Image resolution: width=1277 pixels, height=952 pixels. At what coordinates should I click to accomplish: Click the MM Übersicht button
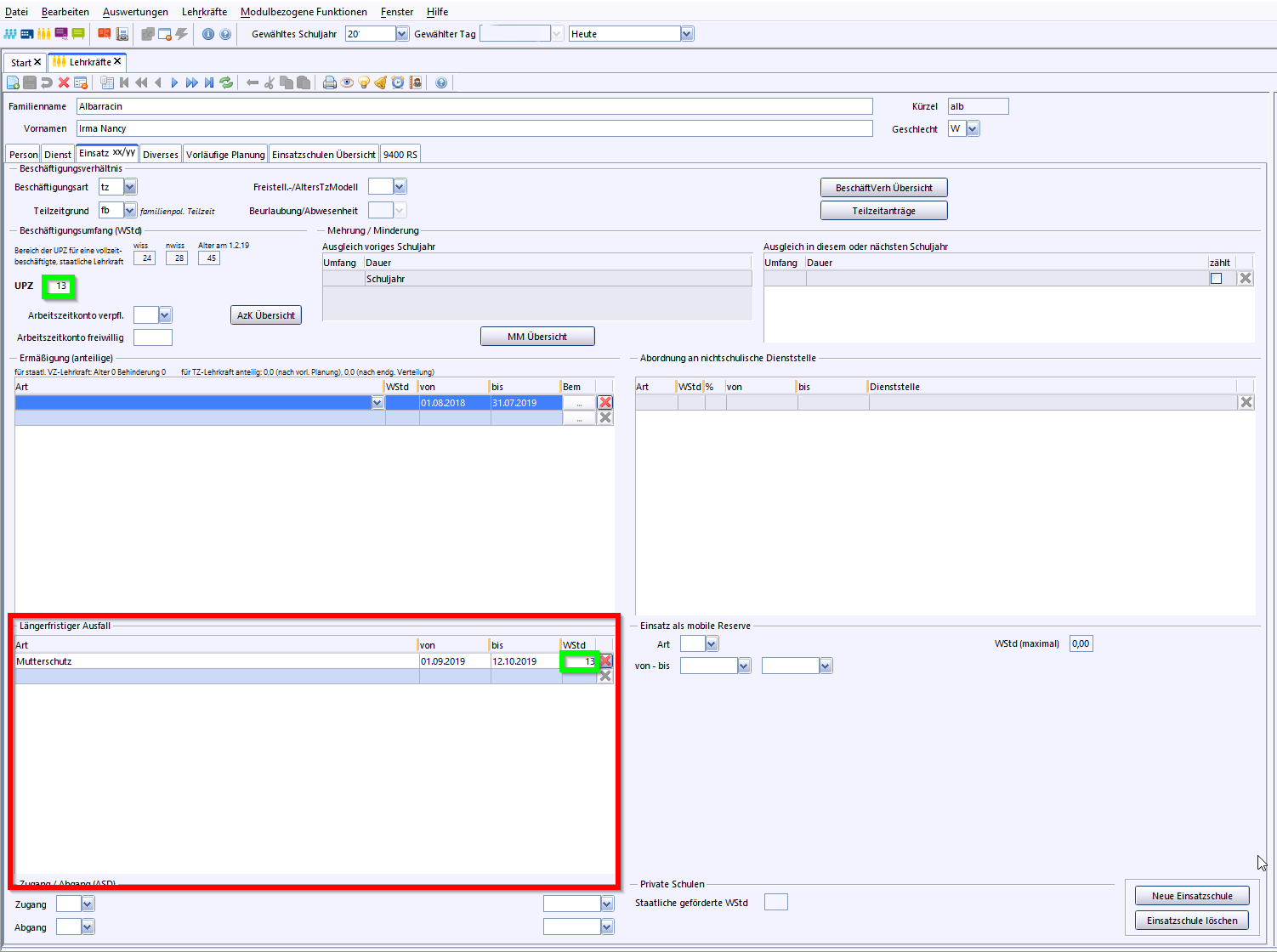click(x=537, y=337)
